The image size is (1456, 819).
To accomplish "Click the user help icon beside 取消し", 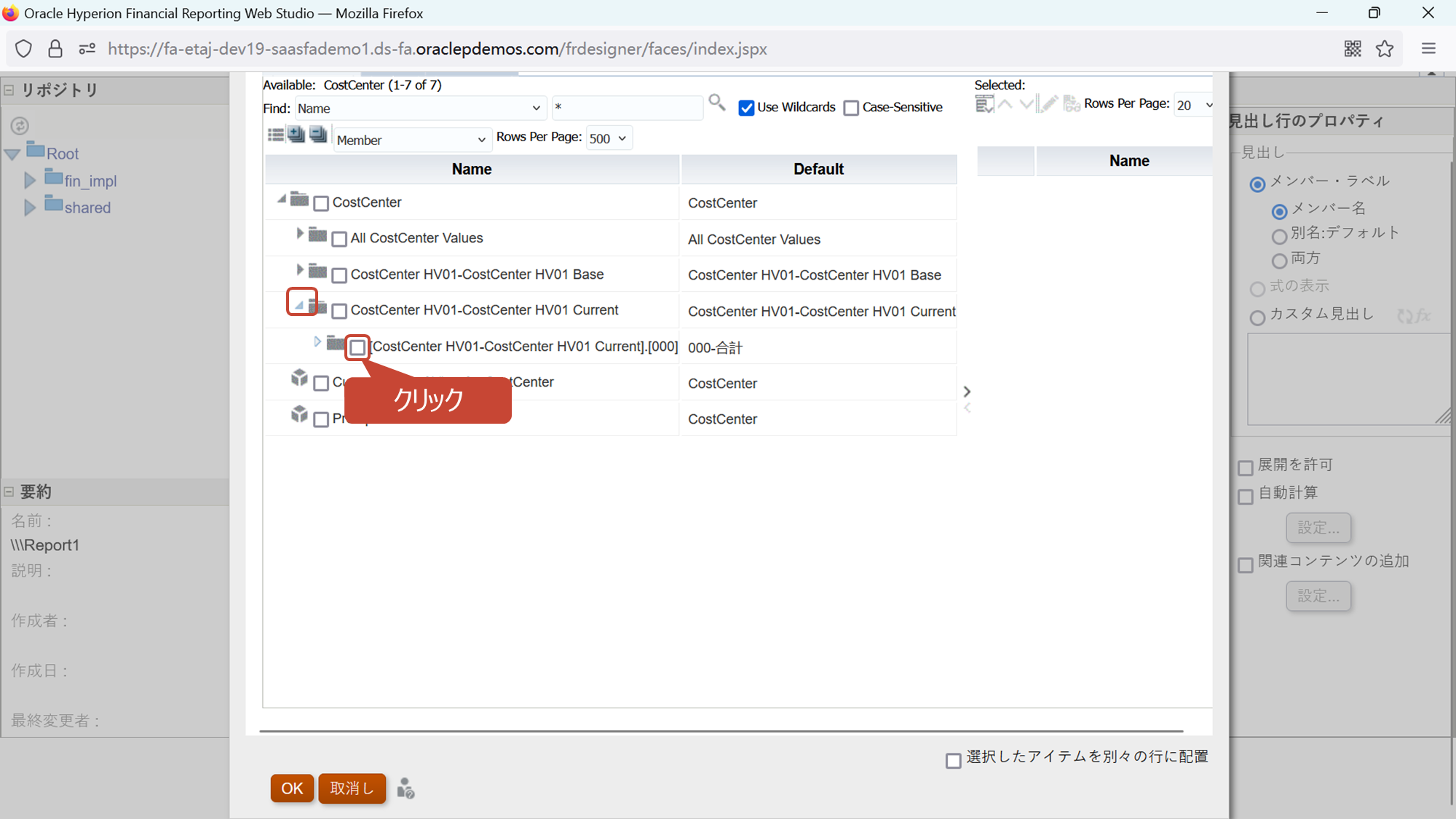I will tap(405, 788).
